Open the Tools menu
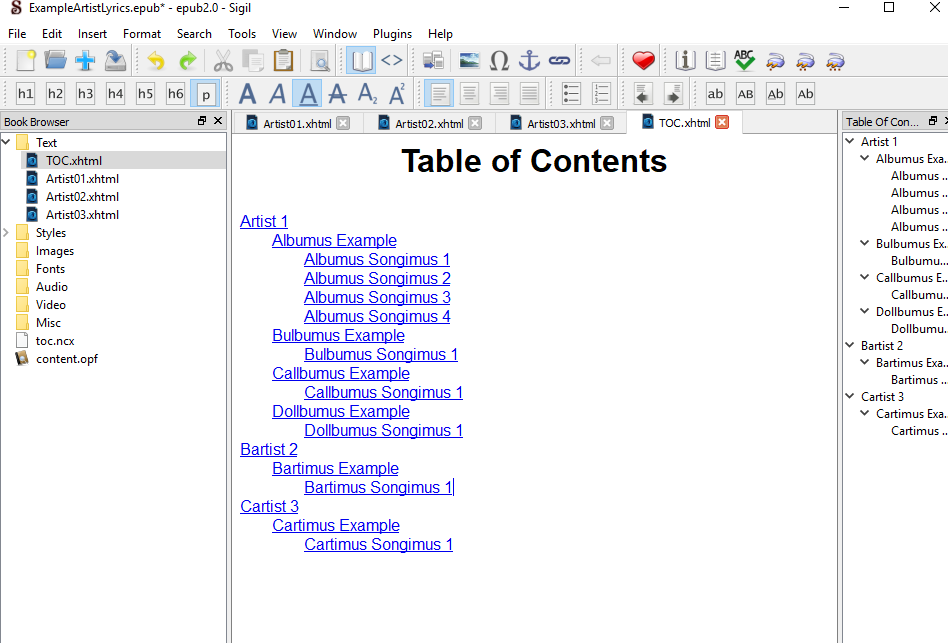Image resolution: width=948 pixels, height=643 pixels. (242, 34)
